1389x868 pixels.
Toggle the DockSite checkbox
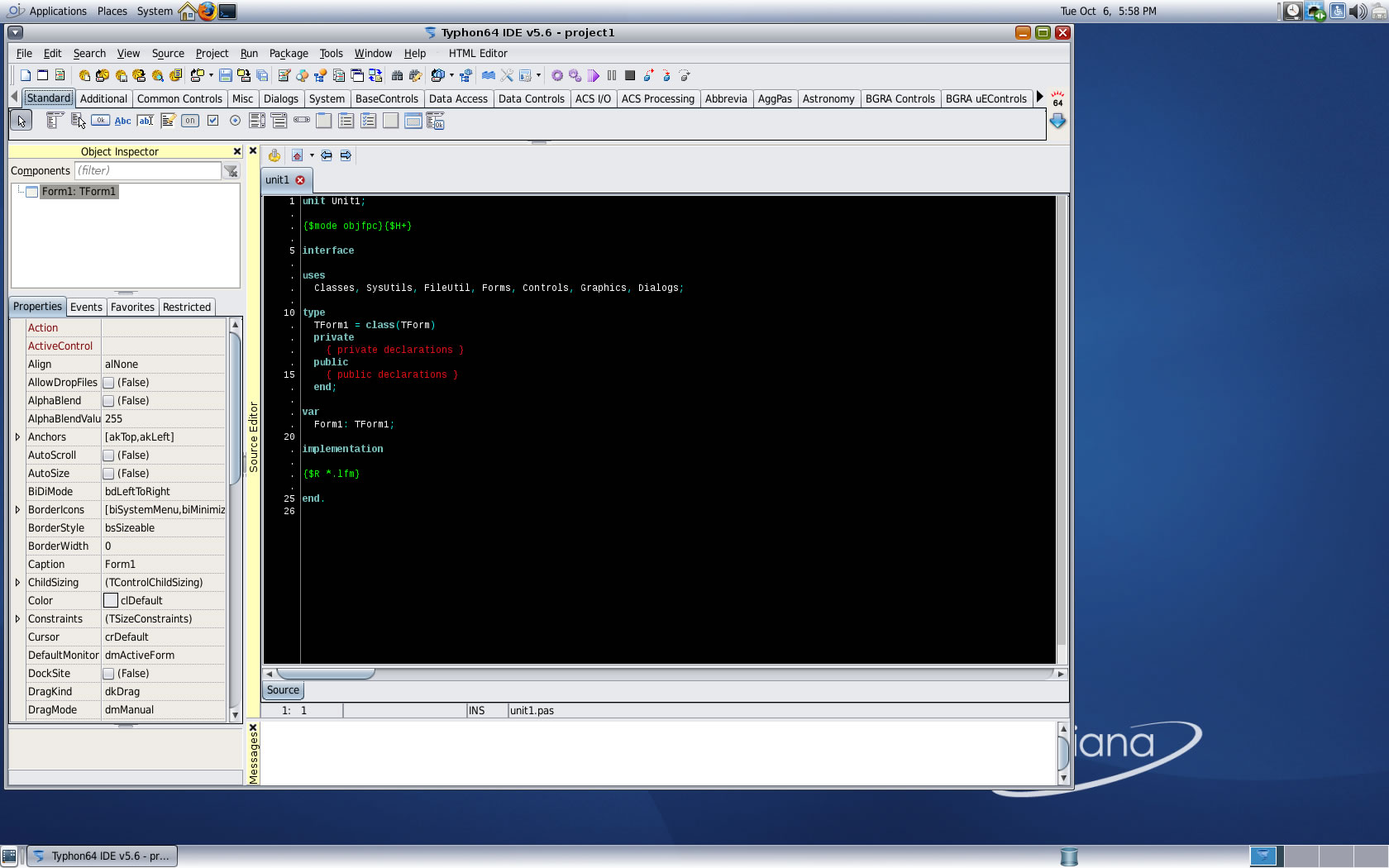(108, 674)
